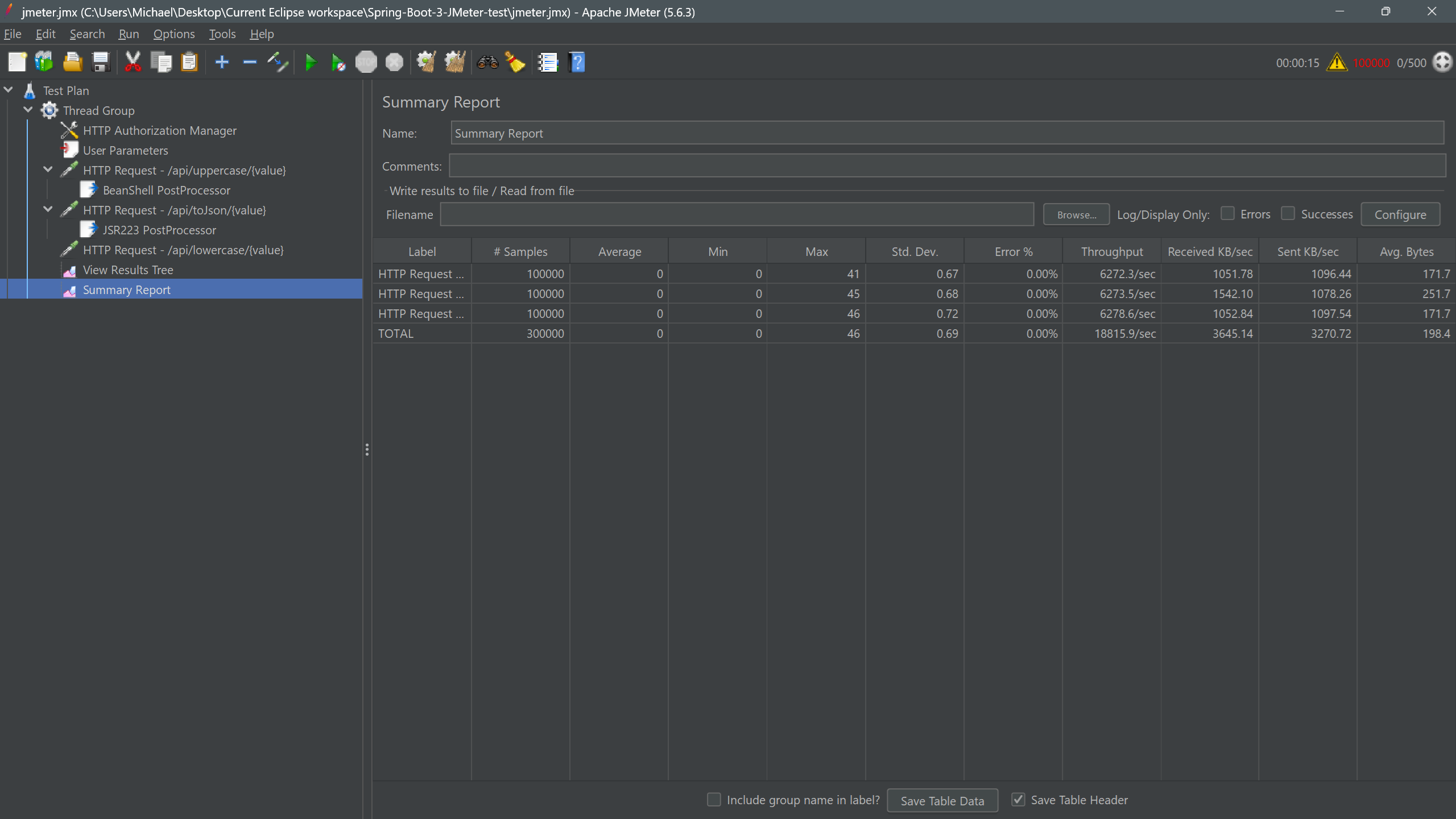The height and width of the screenshot is (819, 1456).
Task: Click the Search binoculars icon
Action: (487, 62)
